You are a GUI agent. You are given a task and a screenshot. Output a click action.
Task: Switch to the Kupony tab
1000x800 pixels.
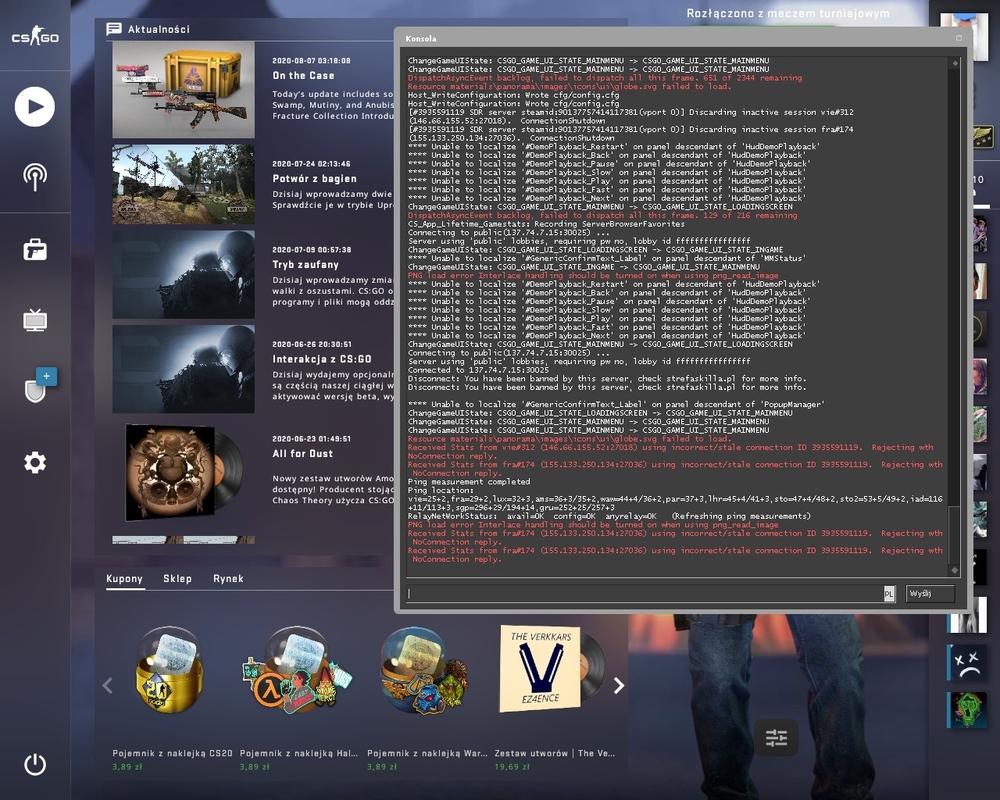(124, 579)
